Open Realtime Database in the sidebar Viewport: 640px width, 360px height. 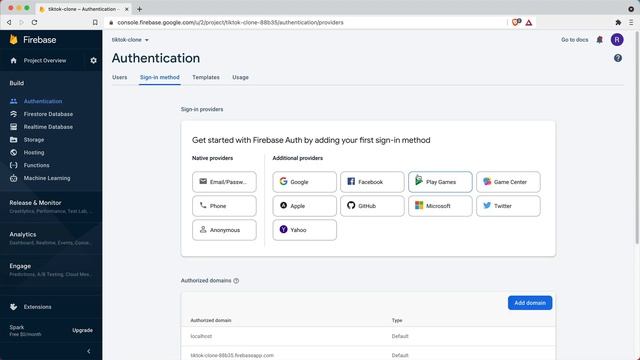[48, 127]
